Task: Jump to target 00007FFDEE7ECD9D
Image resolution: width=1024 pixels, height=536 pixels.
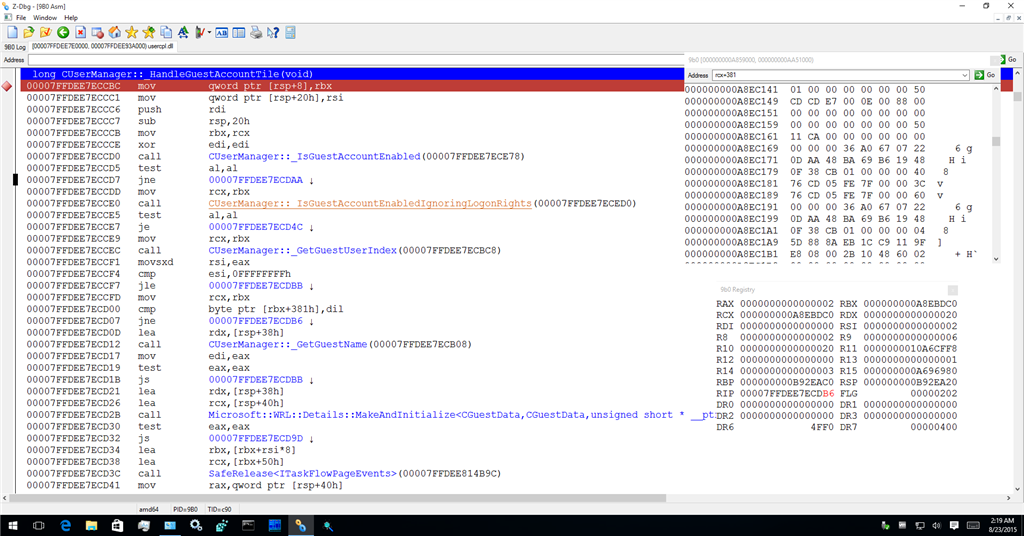Action: pos(255,439)
